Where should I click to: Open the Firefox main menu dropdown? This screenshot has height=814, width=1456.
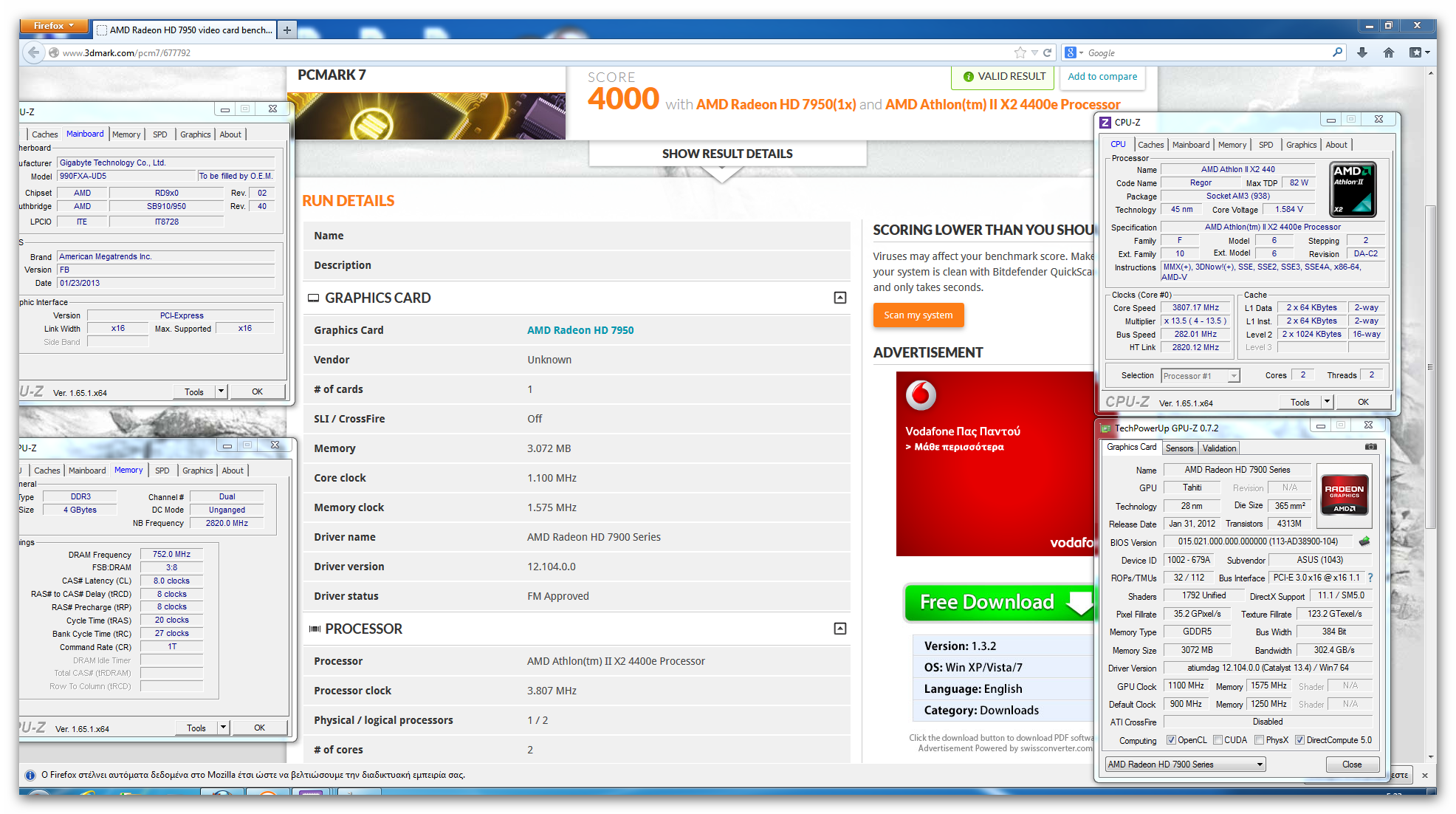coord(55,26)
